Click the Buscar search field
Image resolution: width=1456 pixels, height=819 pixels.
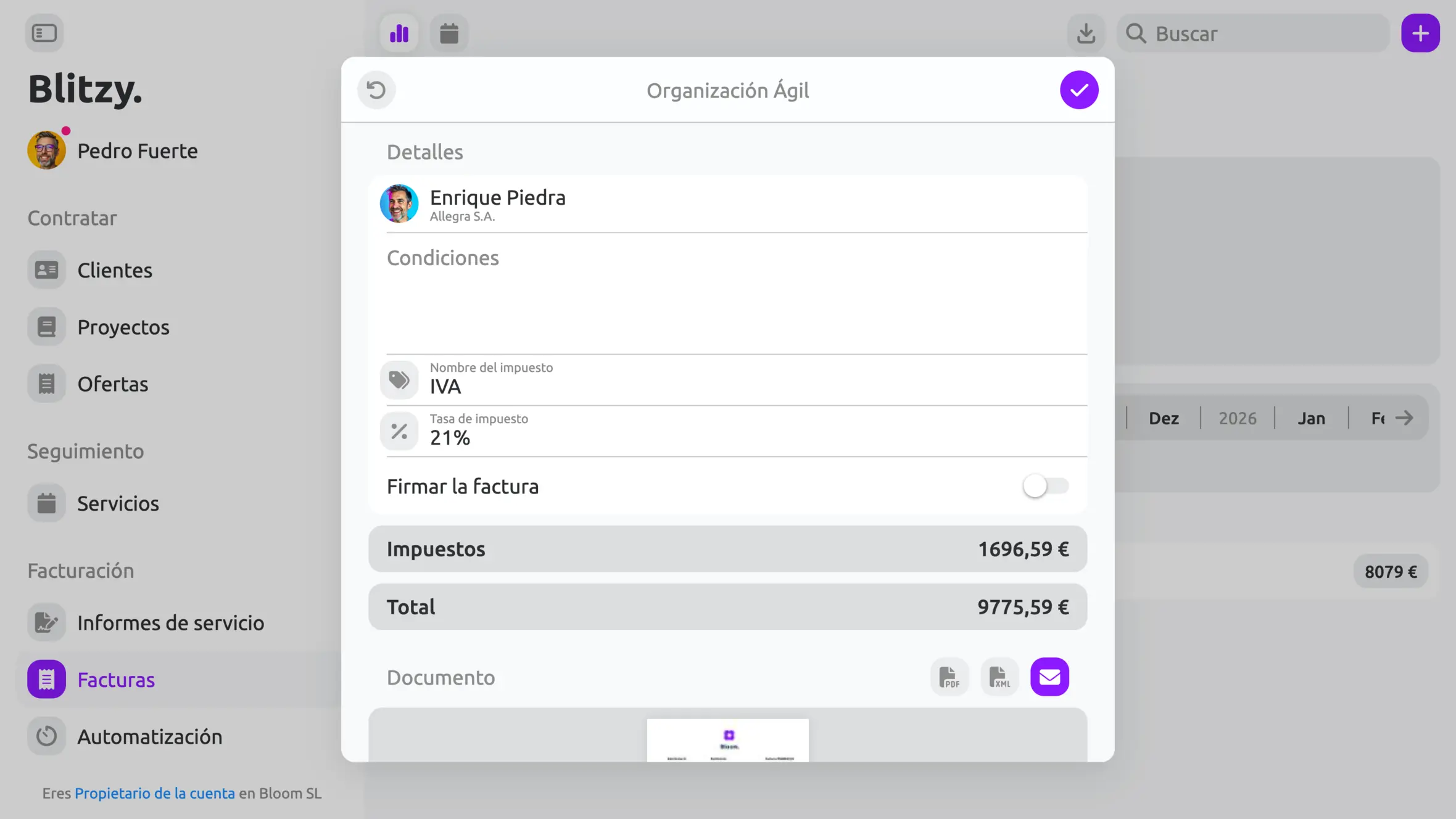pos(1253,33)
